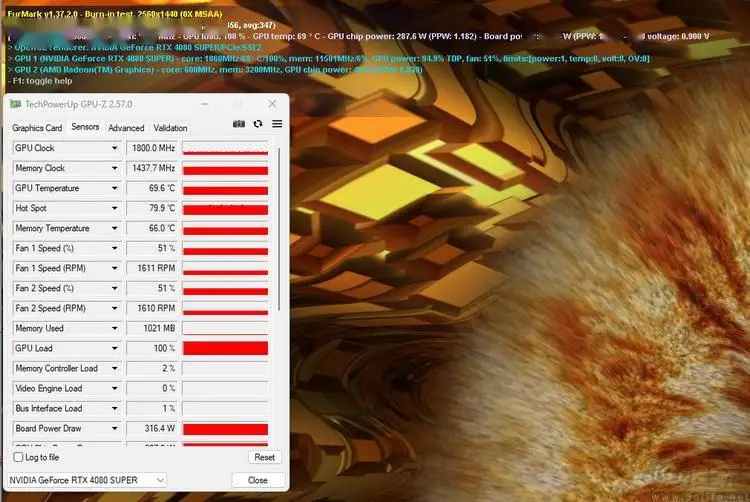The width and height of the screenshot is (750, 502).
Task: Open the GPU-Z hamburger menu
Action: tap(277, 124)
